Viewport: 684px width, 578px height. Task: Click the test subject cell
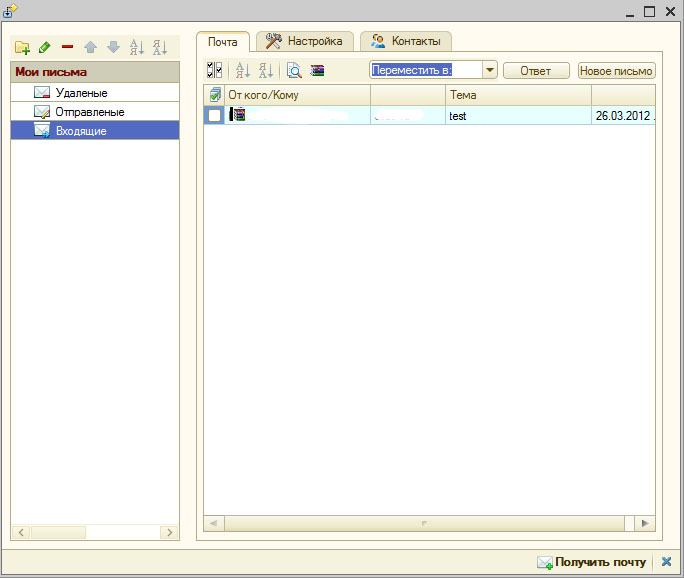[518, 116]
